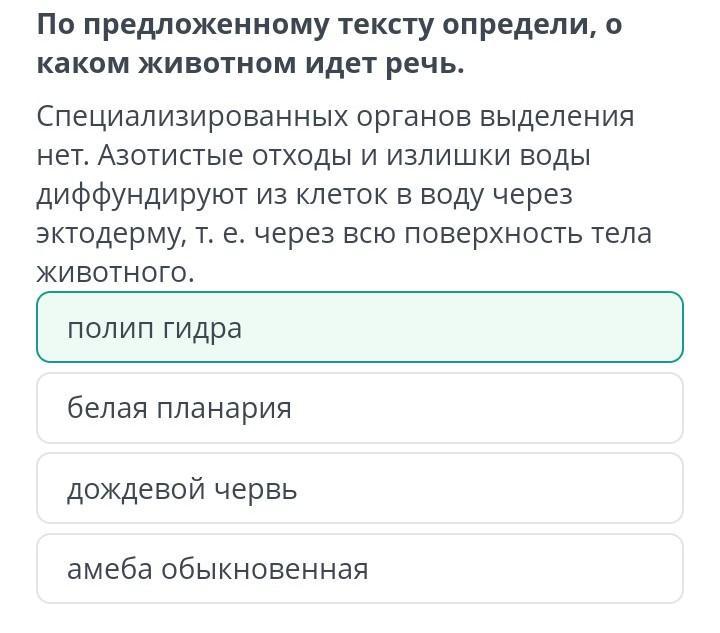720x633 pixels.
Task: Pick the answer option "дождевой червь"
Action: [359, 489]
